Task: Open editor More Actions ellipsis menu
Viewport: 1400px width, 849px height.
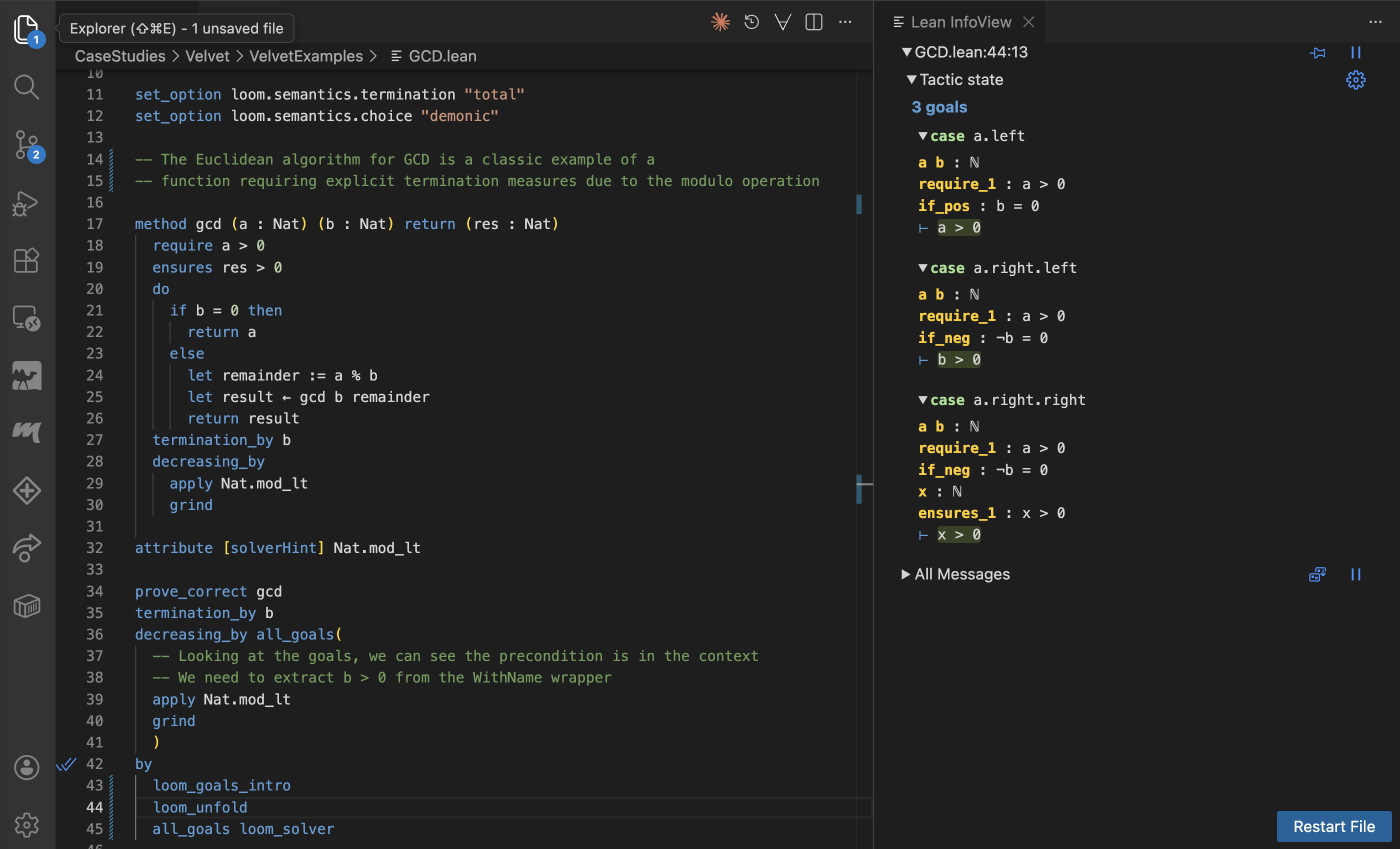Action: 845,22
